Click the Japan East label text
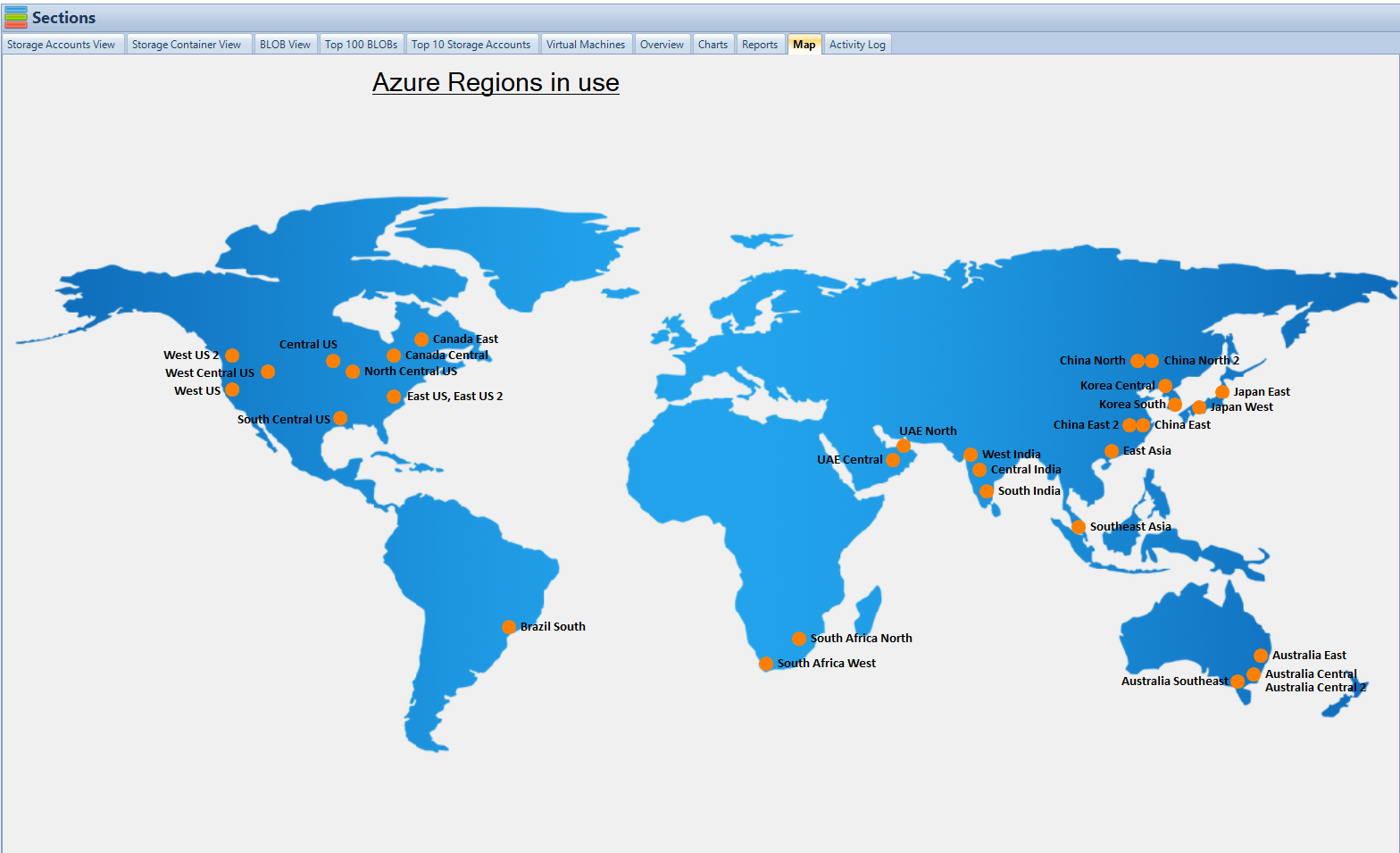1400x853 pixels. (1262, 392)
